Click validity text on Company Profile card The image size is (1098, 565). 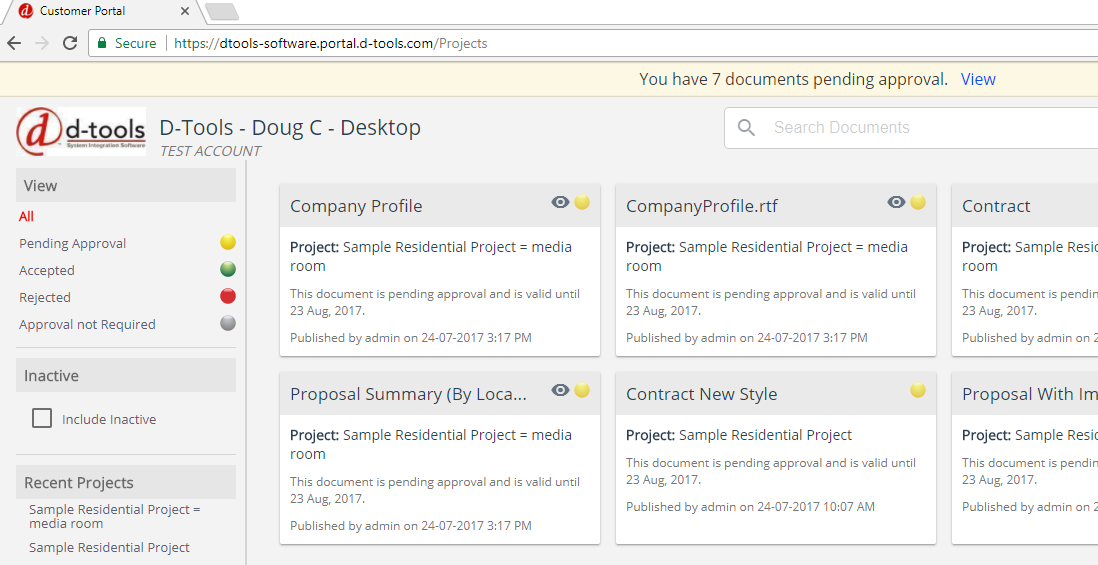pos(435,302)
